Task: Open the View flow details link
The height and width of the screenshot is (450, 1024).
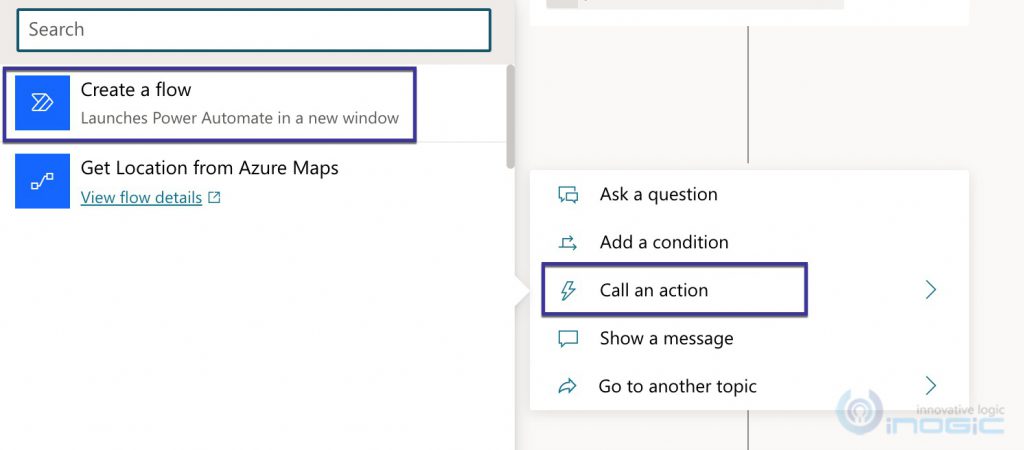Action: pyautogui.click(x=141, y=198)
